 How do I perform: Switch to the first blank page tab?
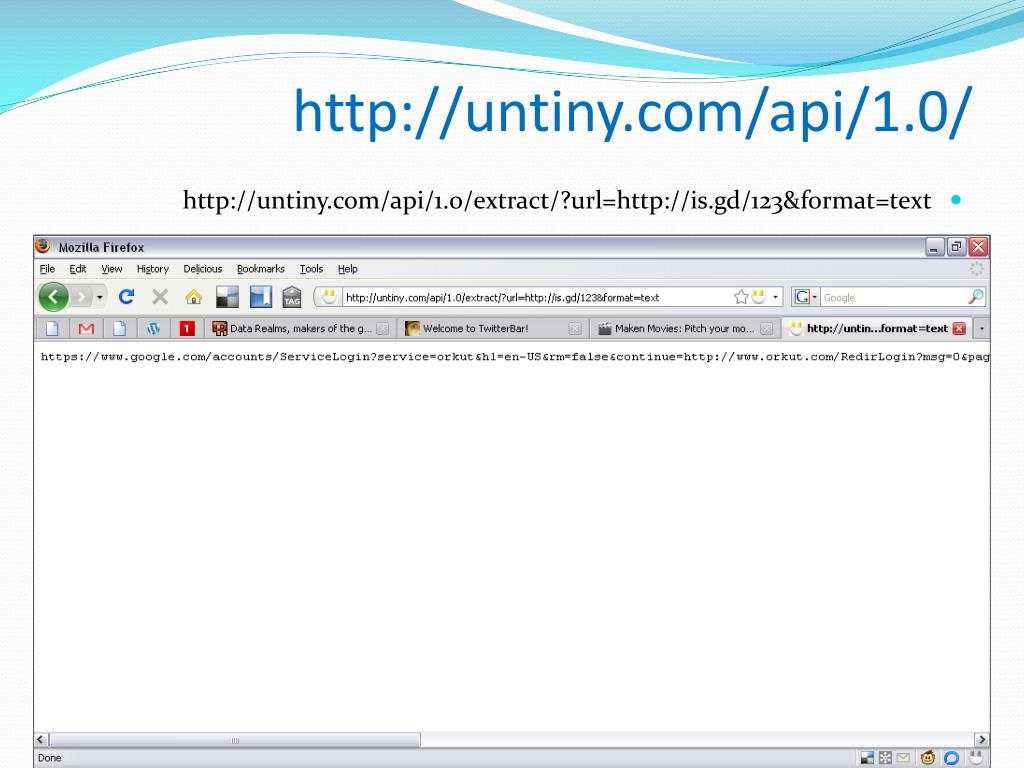click(x=52, y=328)
